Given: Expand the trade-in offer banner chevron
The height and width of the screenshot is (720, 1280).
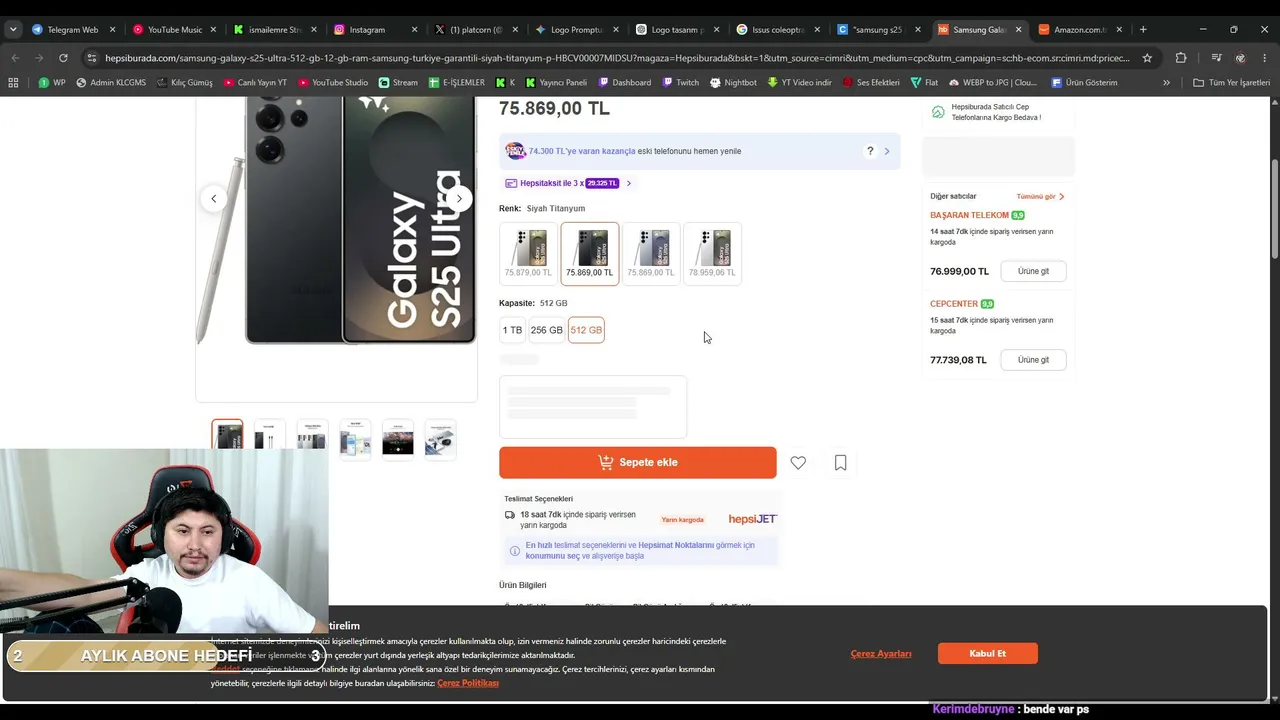Looking at the screenshot, I should click(x=887, y=151).
